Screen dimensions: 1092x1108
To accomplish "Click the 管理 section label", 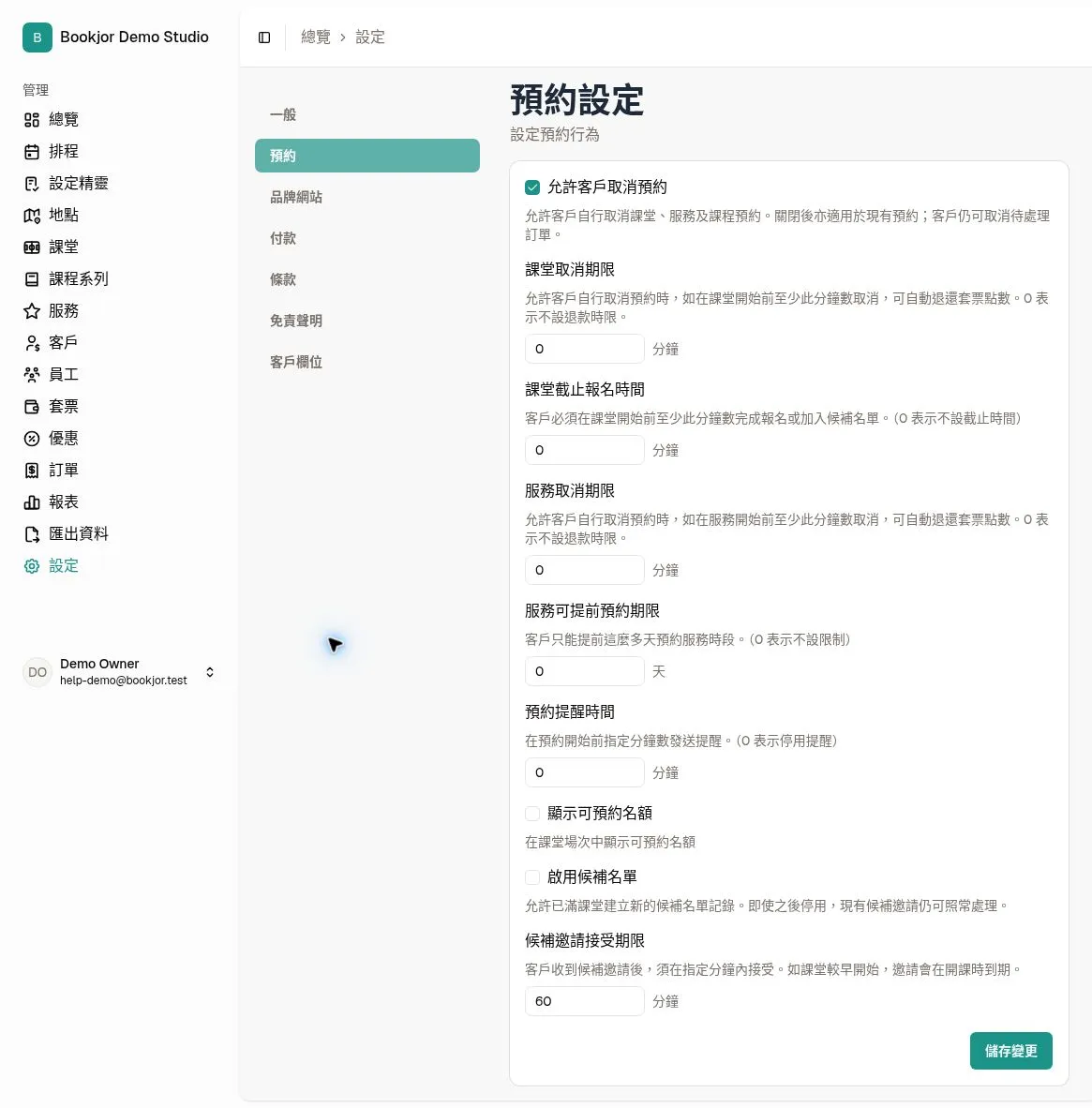I will coord(36,90).
